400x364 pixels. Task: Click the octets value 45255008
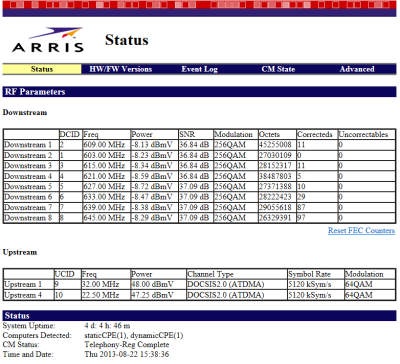[275, 145]
